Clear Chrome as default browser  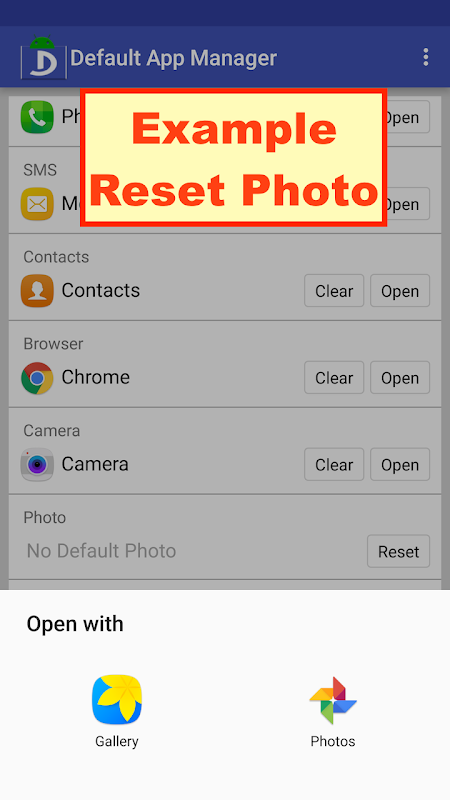click(x=334, y=378)
